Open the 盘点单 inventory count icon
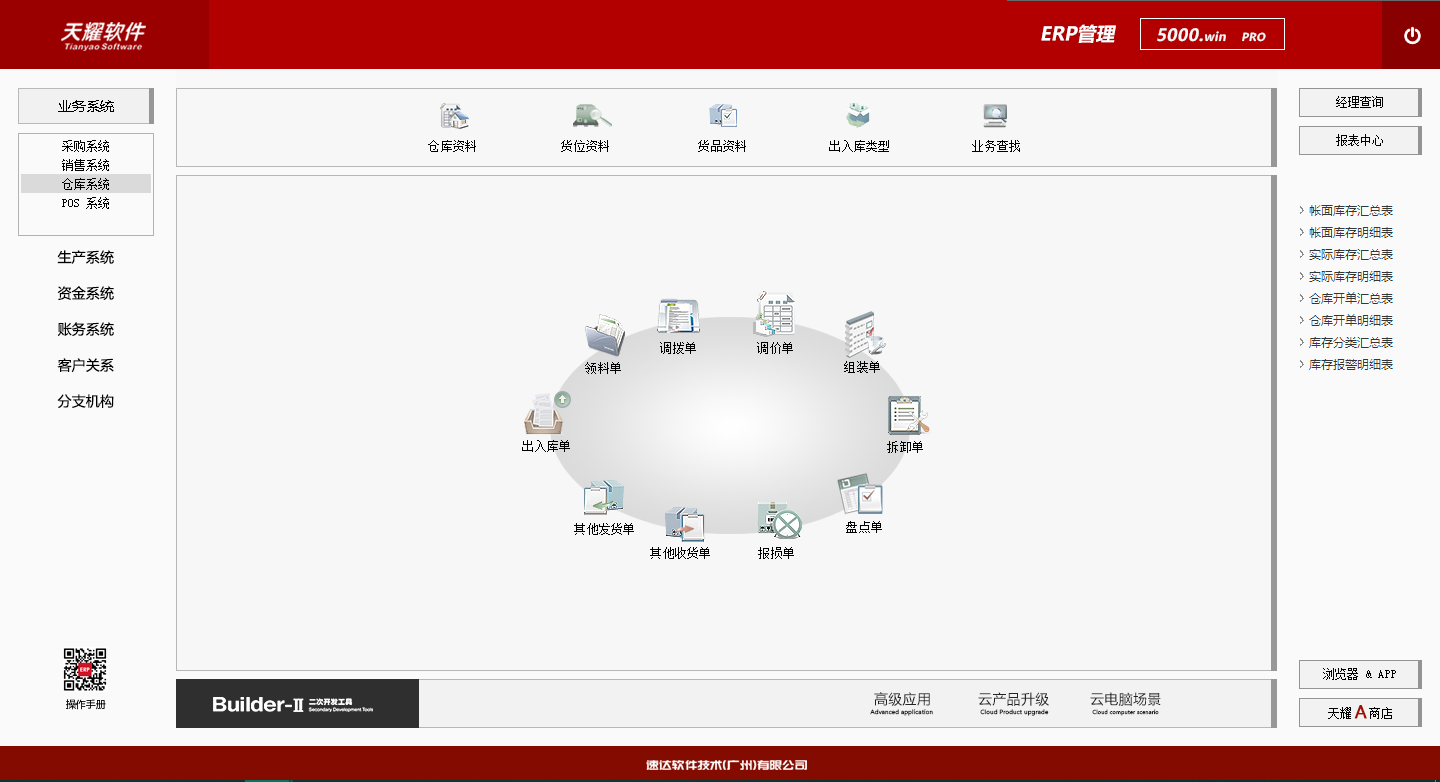 (x=862, y=497)
